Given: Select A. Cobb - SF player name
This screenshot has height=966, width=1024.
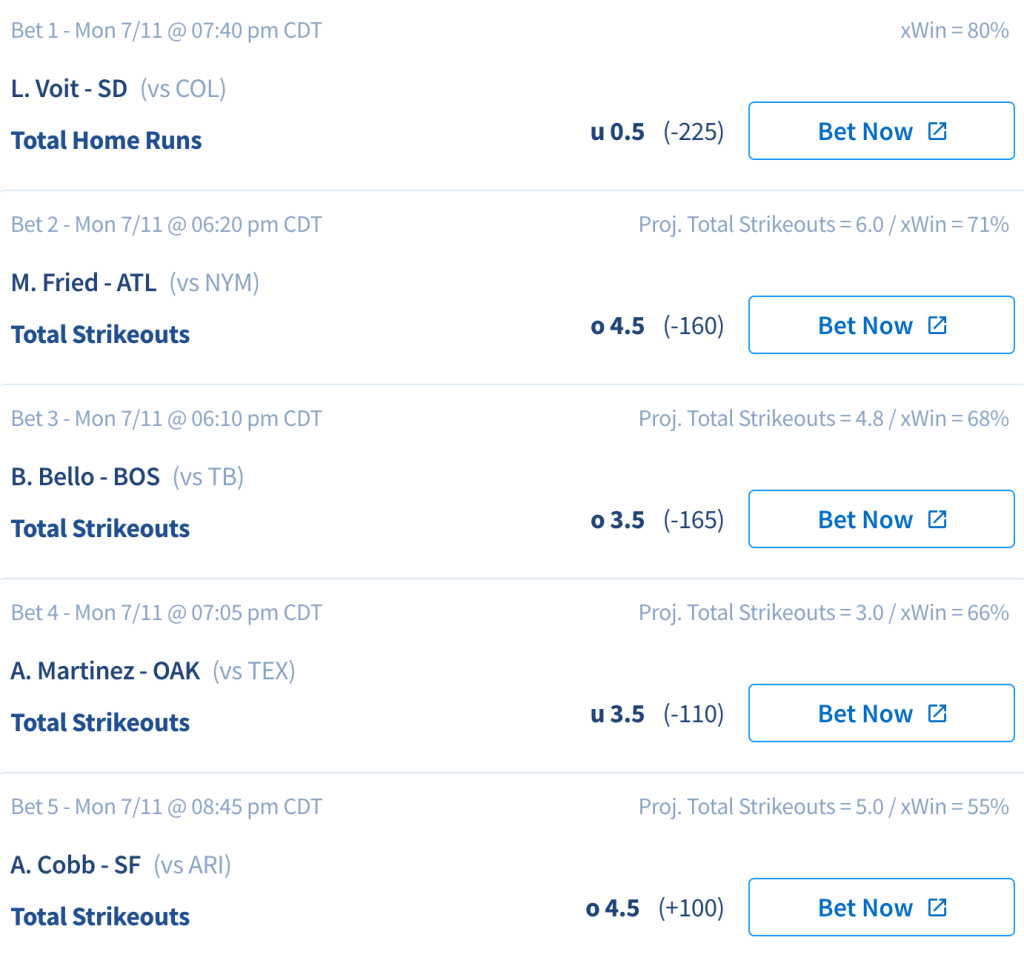Looking at the screenshot, I should (76, 865).
